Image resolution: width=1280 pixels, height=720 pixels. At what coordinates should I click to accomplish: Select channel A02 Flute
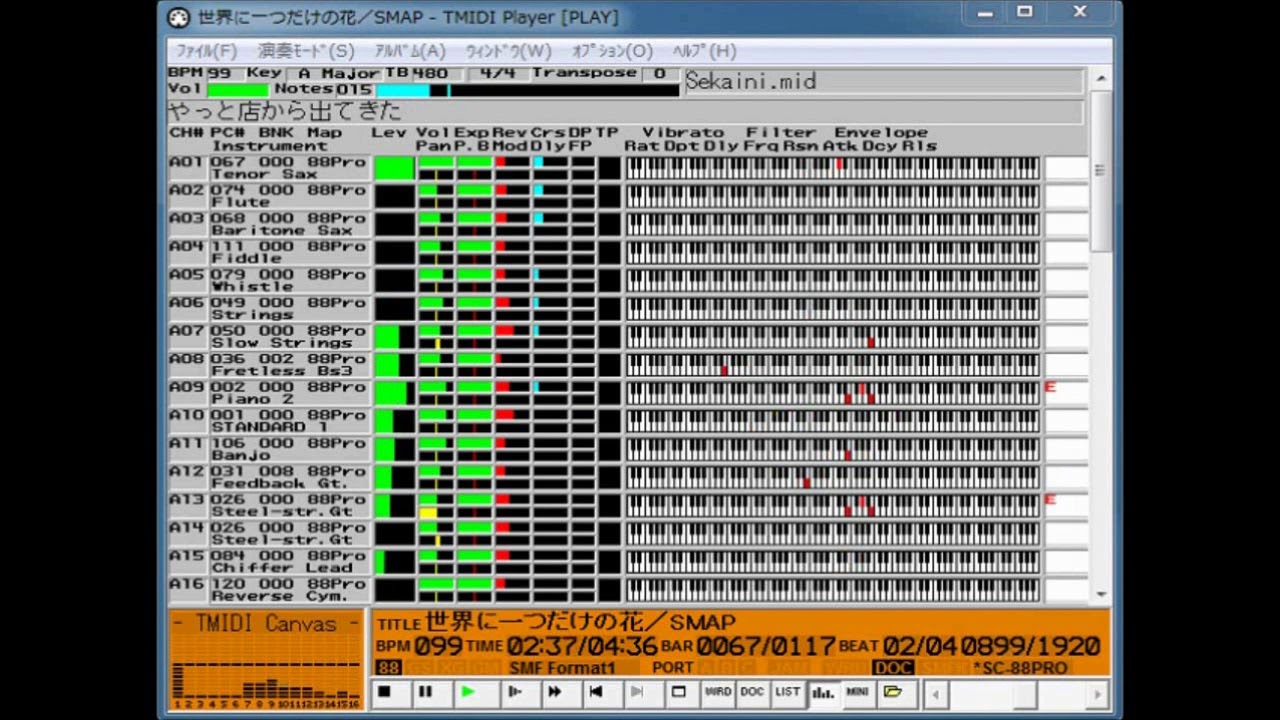[x=268, y=196]
